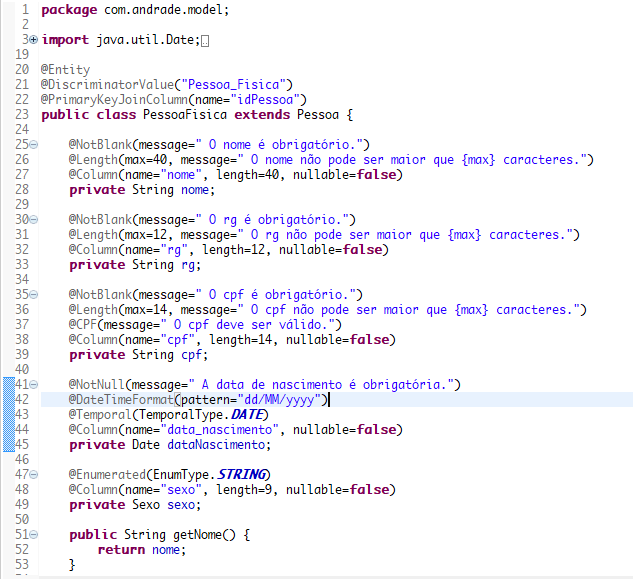Click the "Pessoa_Fisica" discriminator string
Viewport: 633px width, 579px height.
[233, 85]
